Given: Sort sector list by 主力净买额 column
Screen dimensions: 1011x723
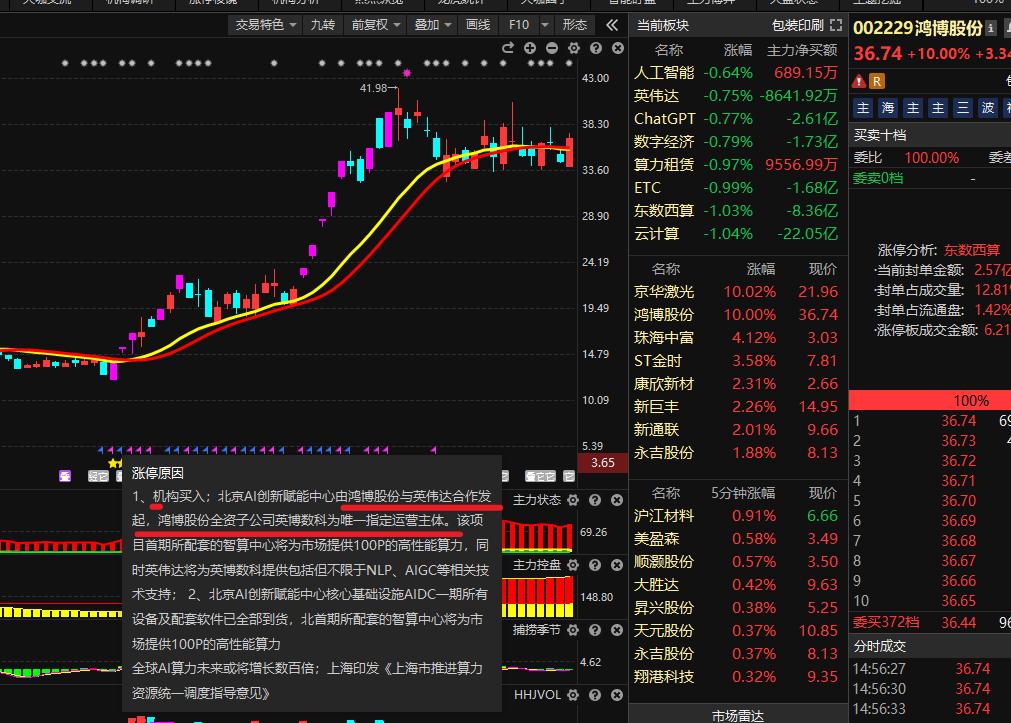Looking at the screenshot, I should (x=801, y=50).
